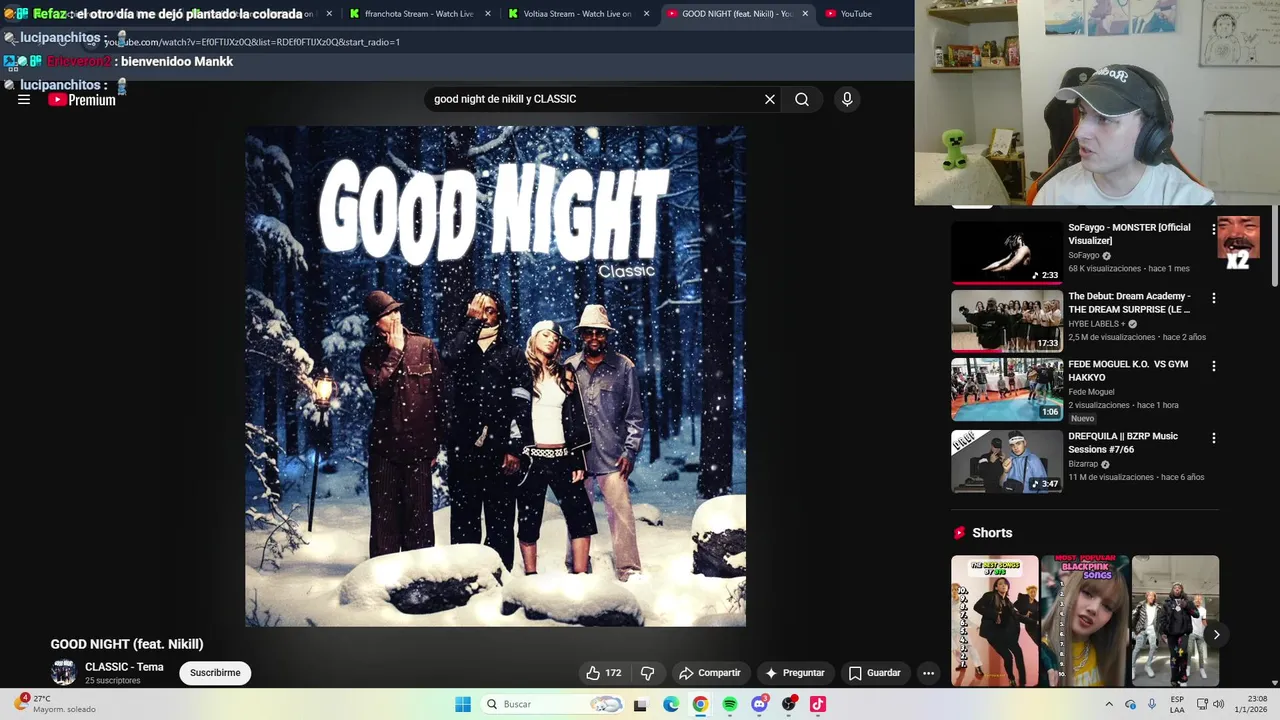This screenshot has width=1280, height=720.
Task: Save video with Guardar button
Action: click(875, 673)
